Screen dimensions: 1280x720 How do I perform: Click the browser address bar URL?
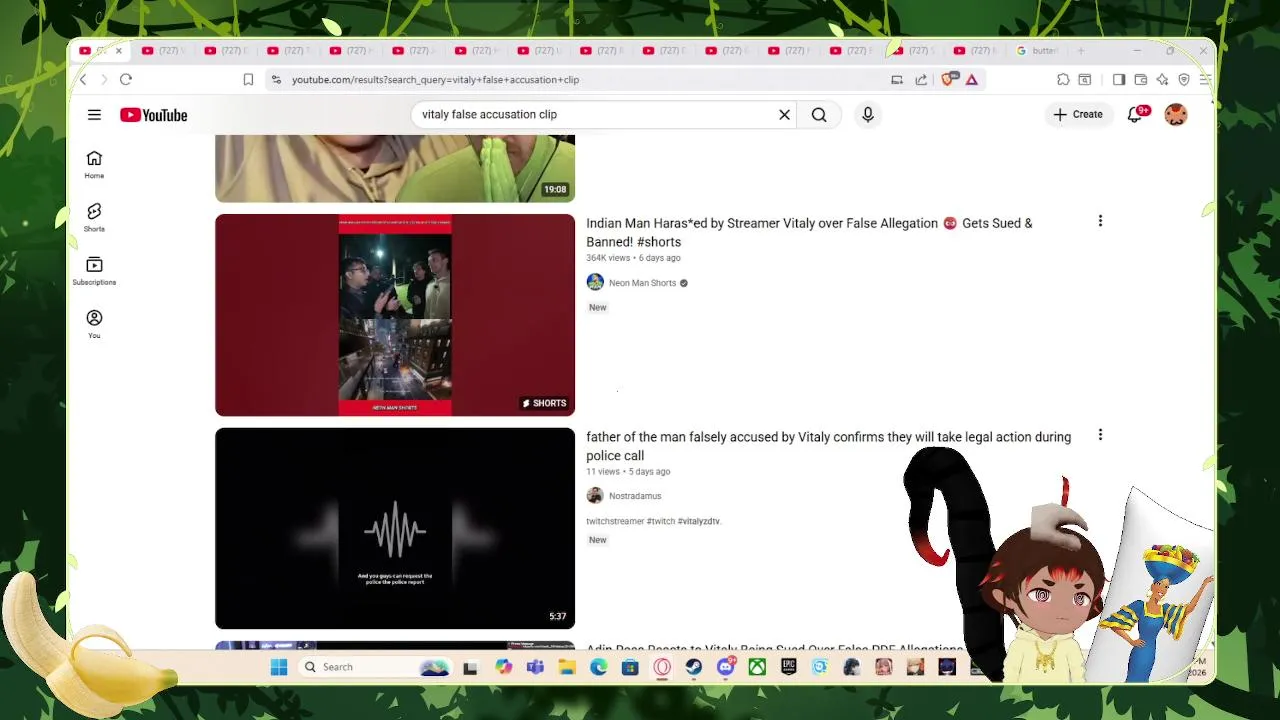click(435, 80)
